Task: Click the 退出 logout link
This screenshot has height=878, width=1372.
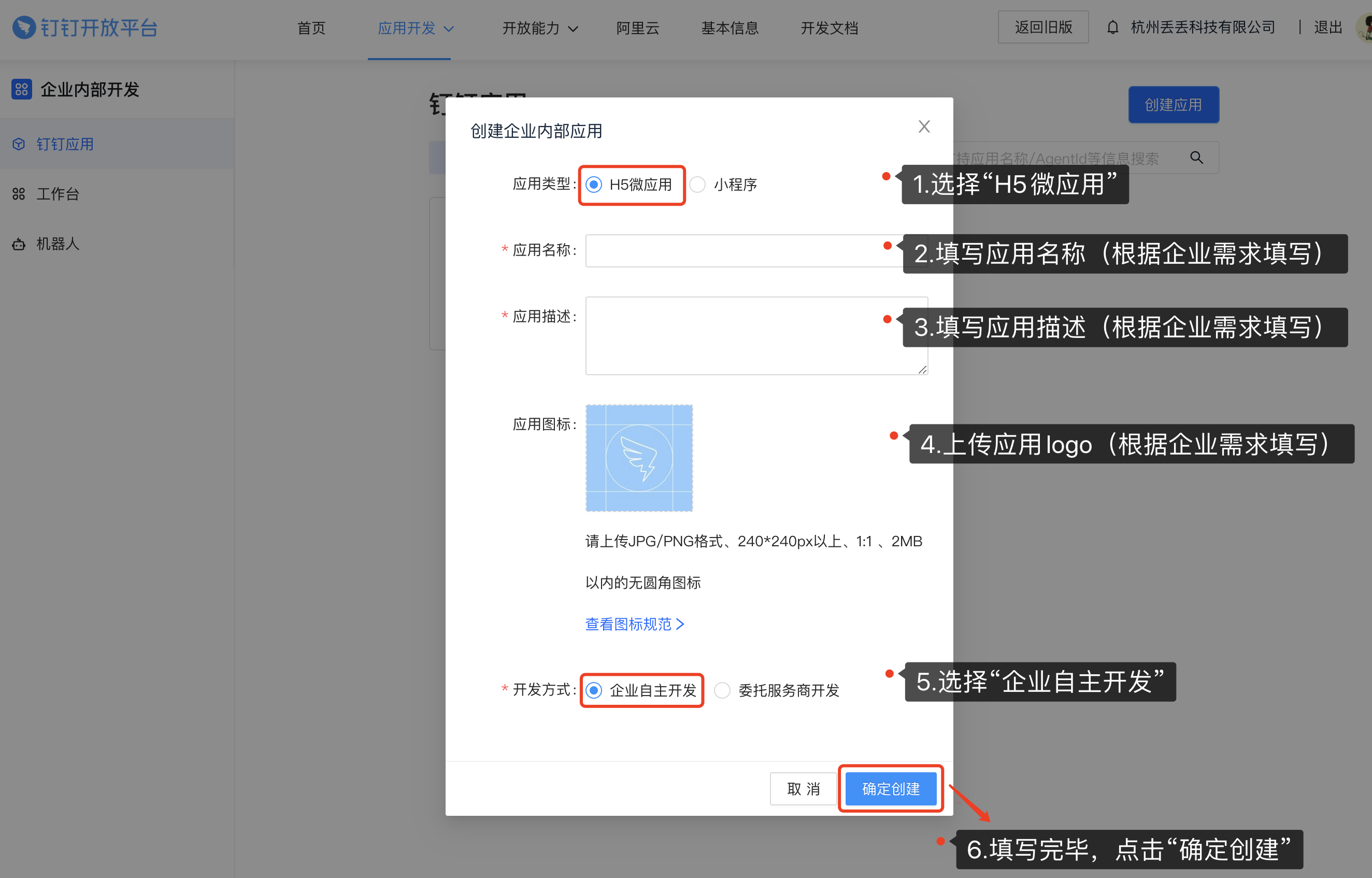Action: (1328, 27)
